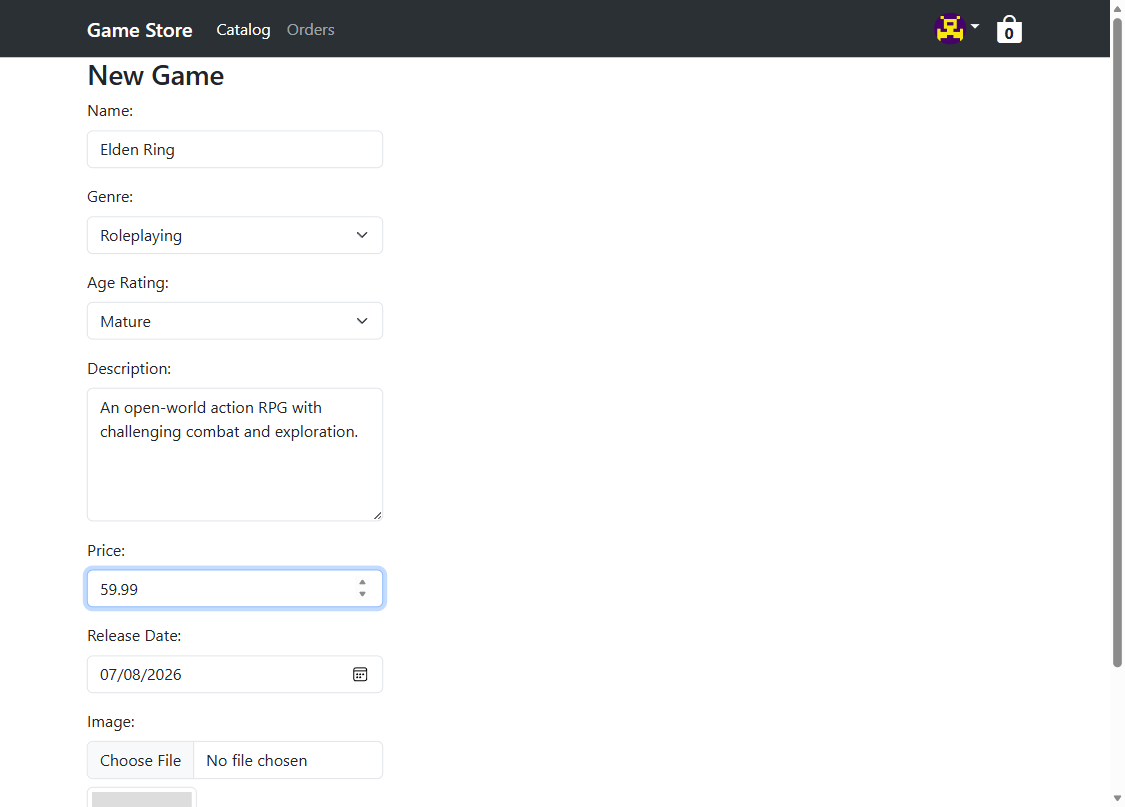Click the Price input field
1125x807 pixels.
point(235,589)
